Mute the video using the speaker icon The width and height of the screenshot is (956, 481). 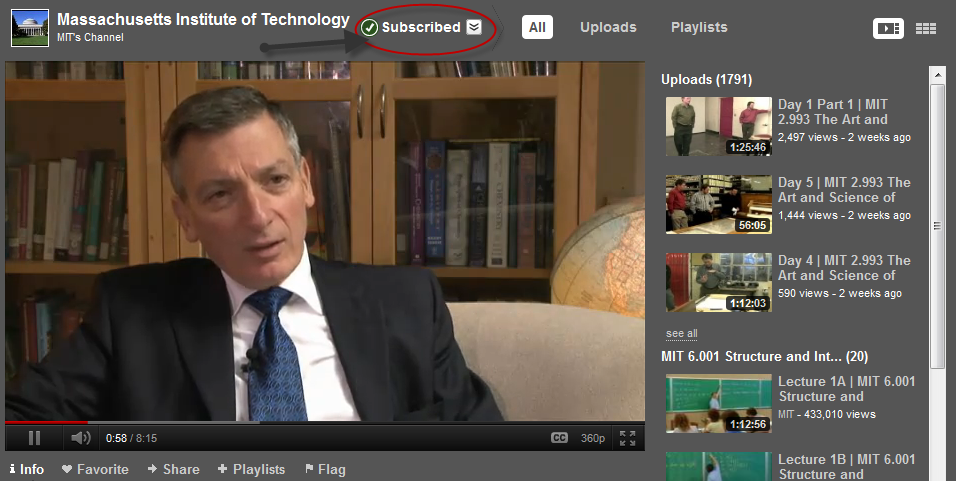(80, 438)
